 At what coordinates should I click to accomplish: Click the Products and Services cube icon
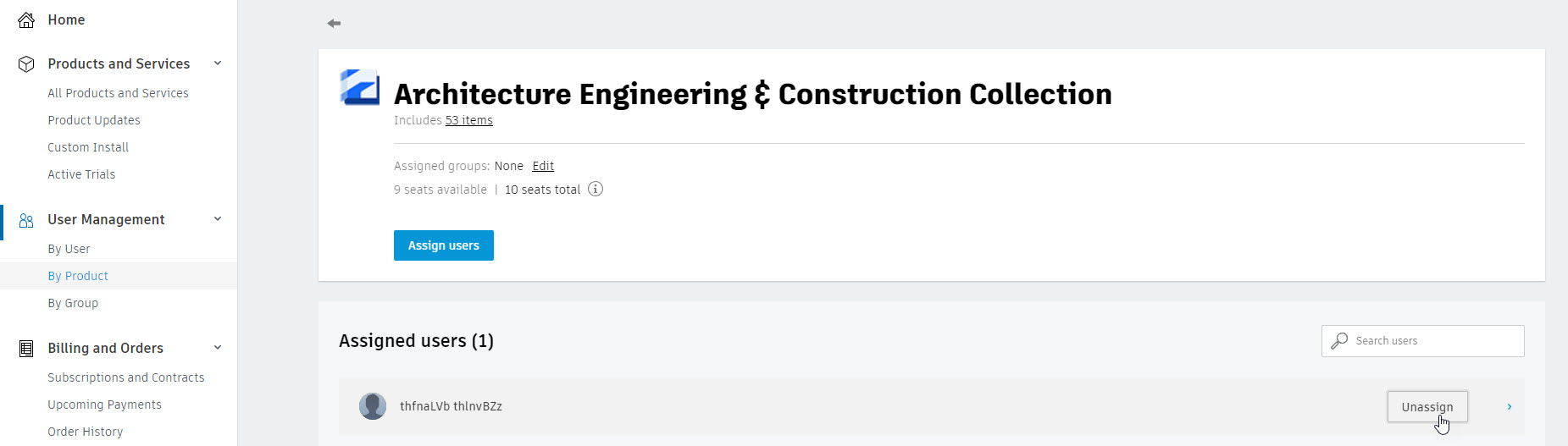click(26, 63)
